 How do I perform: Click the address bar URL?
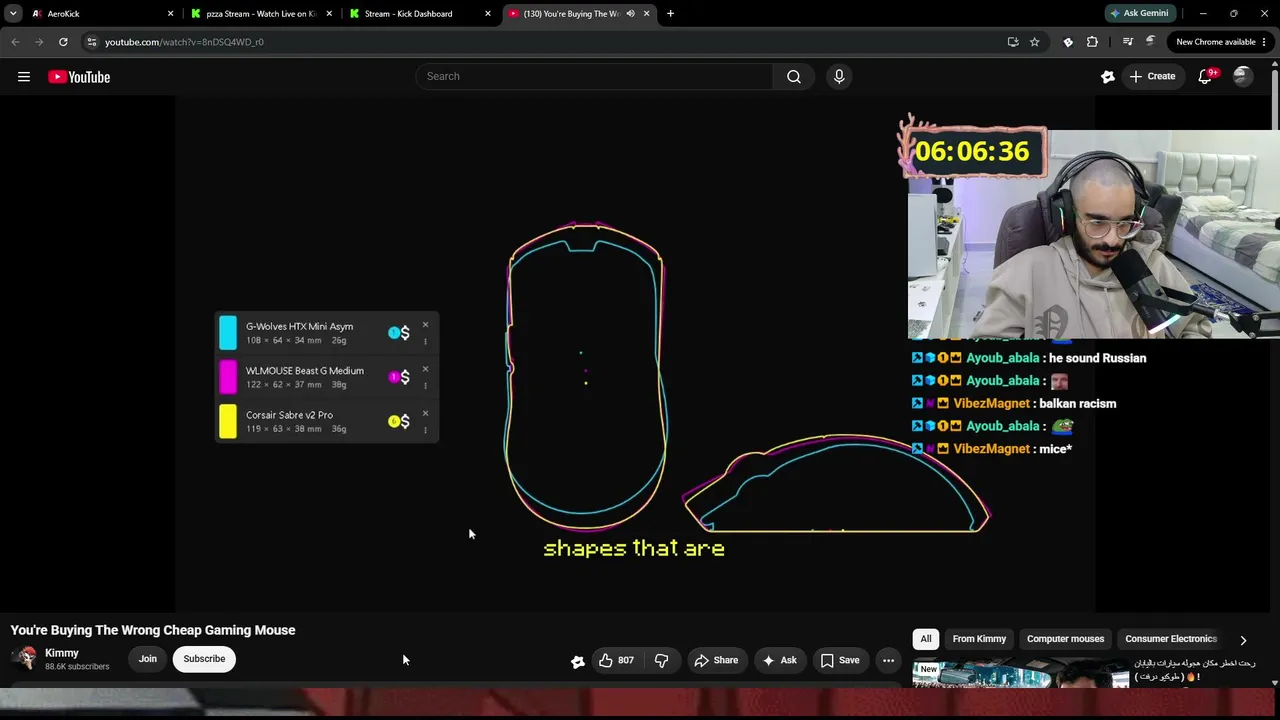(184, 42)
